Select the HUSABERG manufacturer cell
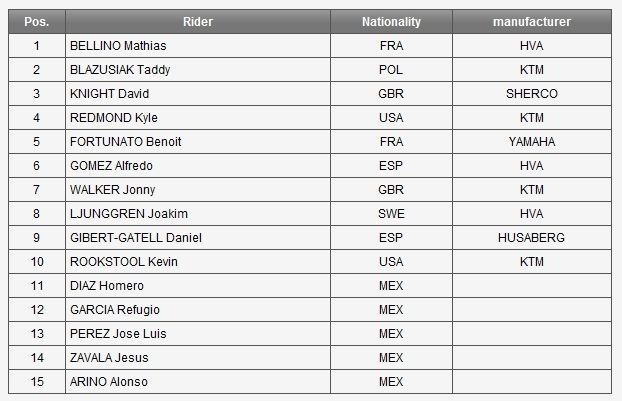The height and width of the screenshot is (401, 622). pos(531,238)
